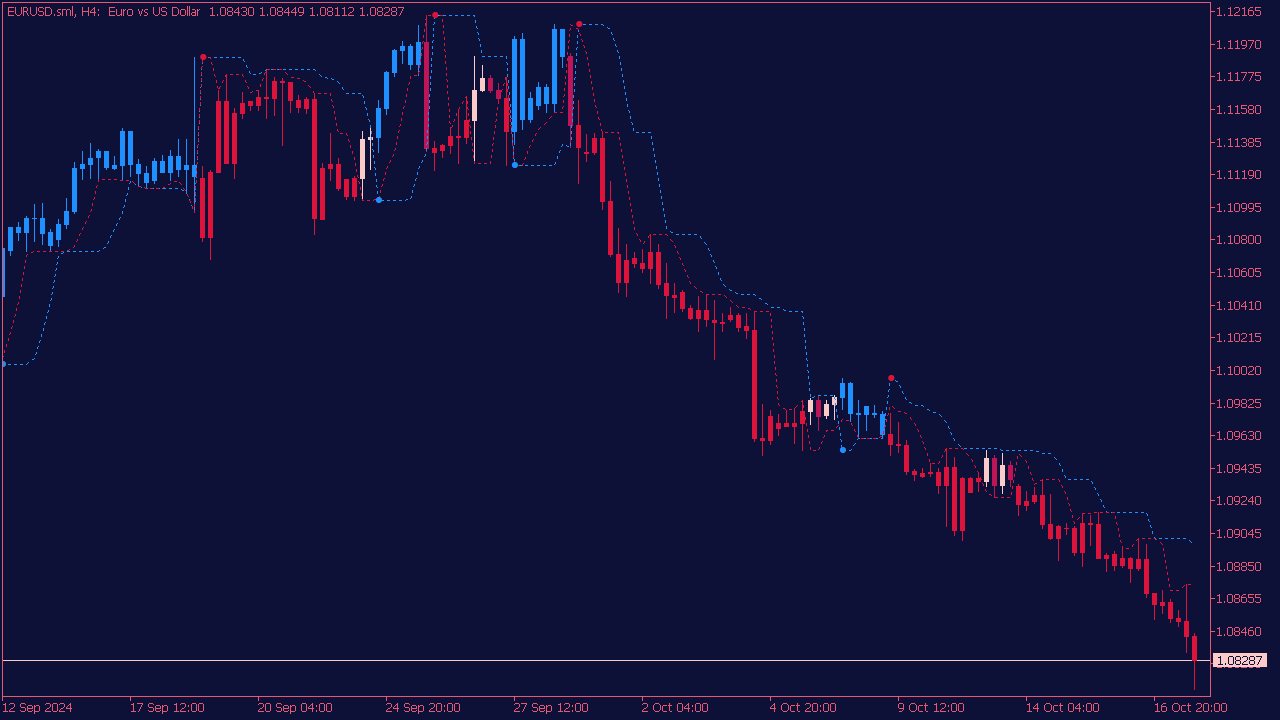Click the 14 Oct 04:00 time label
The image size is (1280, 720).
pos(1063,707)
